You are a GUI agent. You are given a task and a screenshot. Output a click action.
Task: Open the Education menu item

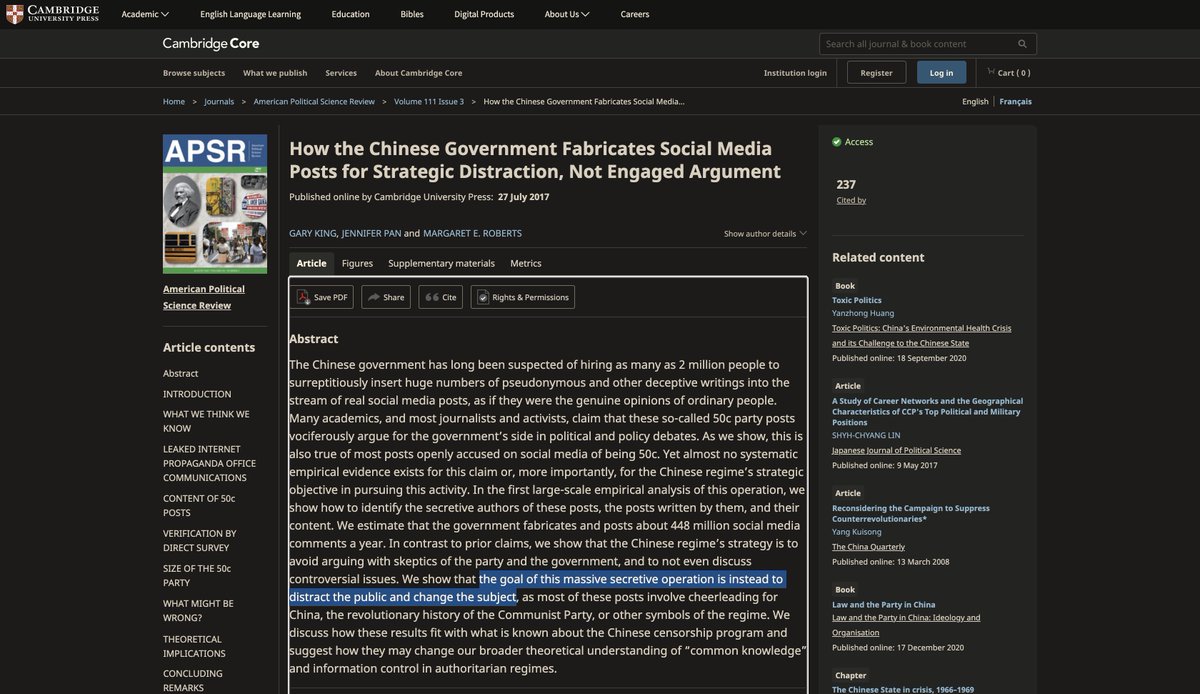(x=351, y=14)
